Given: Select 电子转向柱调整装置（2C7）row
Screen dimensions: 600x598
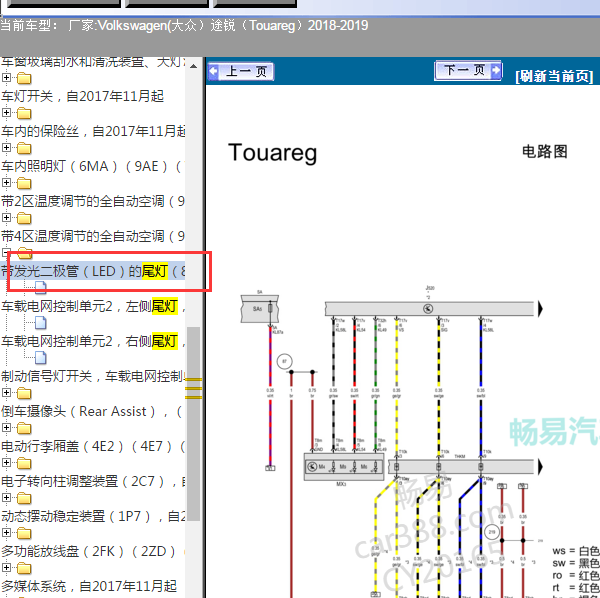Looking at the screenshot, I should pyautogui.click(x=93, y=481).
